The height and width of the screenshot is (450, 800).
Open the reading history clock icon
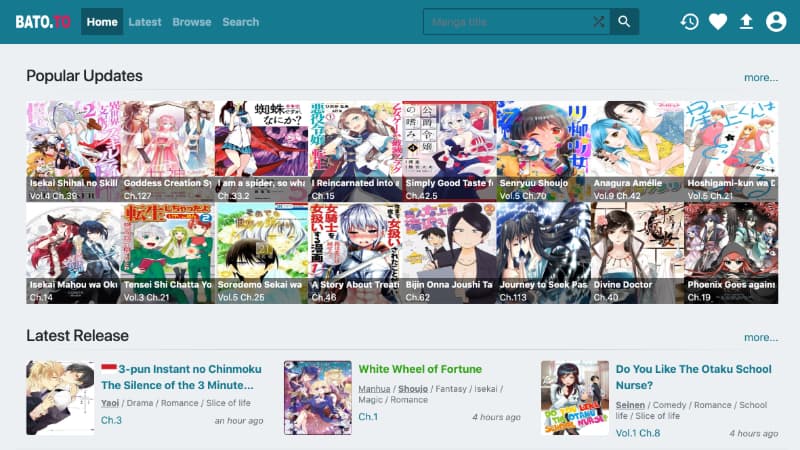pos(689,21)
